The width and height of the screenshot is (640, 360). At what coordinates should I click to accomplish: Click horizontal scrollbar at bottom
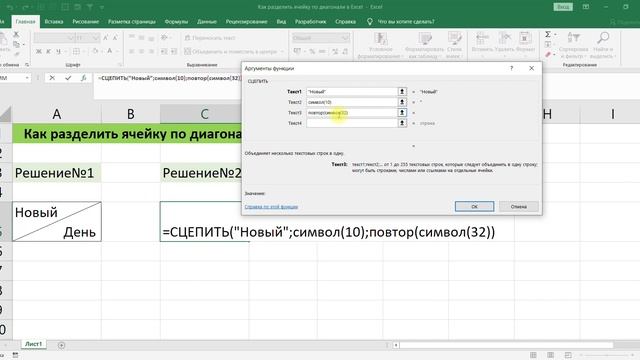click(506, 345)
